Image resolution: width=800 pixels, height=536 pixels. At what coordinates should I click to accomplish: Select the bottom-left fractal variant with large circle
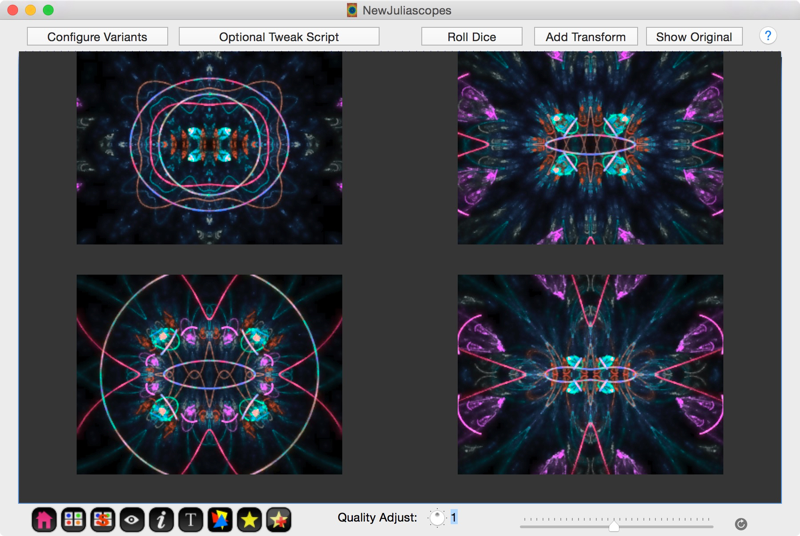coord(209,374)
